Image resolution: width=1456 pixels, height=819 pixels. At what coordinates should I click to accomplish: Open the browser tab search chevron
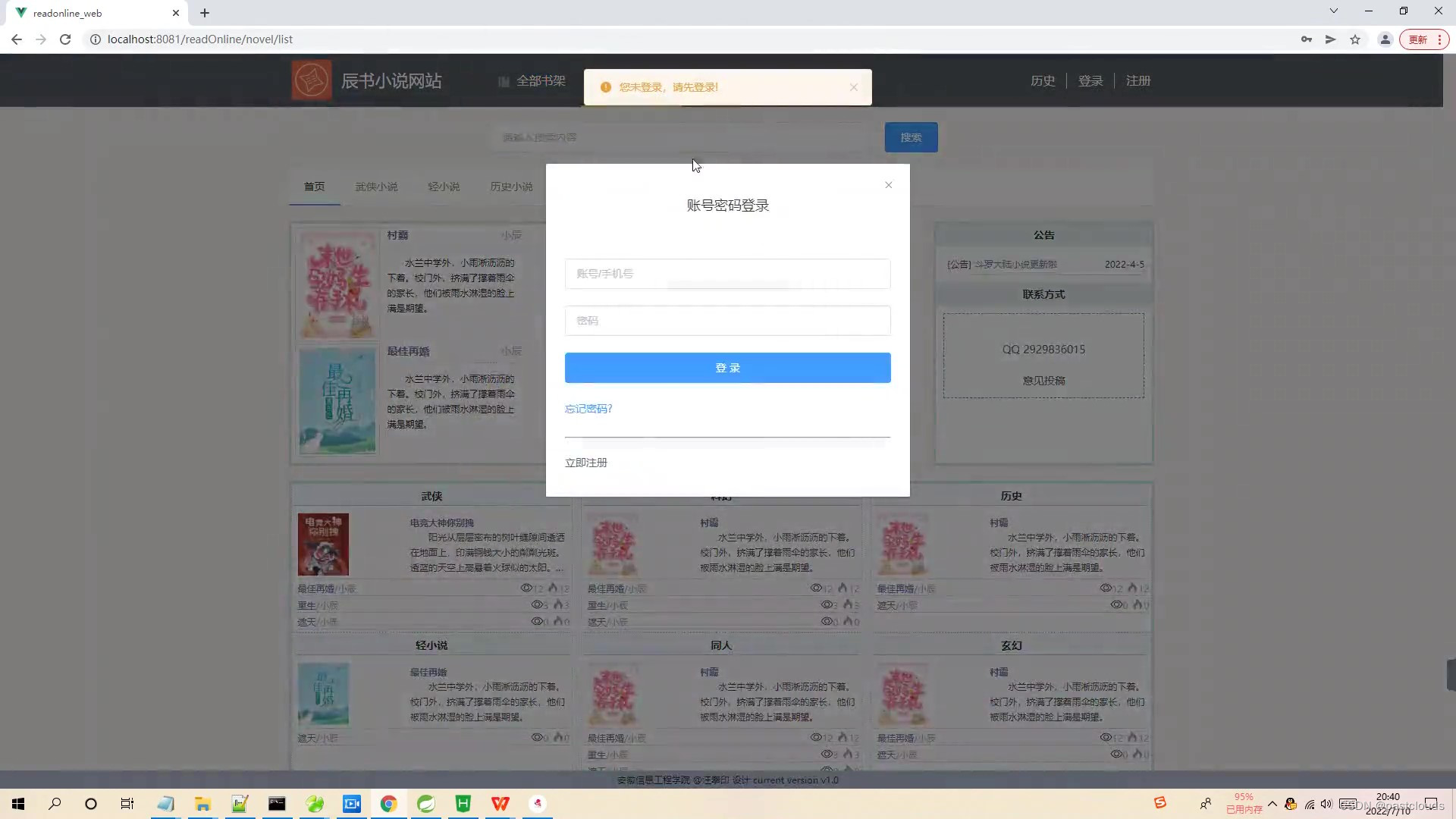(1333, 11)
